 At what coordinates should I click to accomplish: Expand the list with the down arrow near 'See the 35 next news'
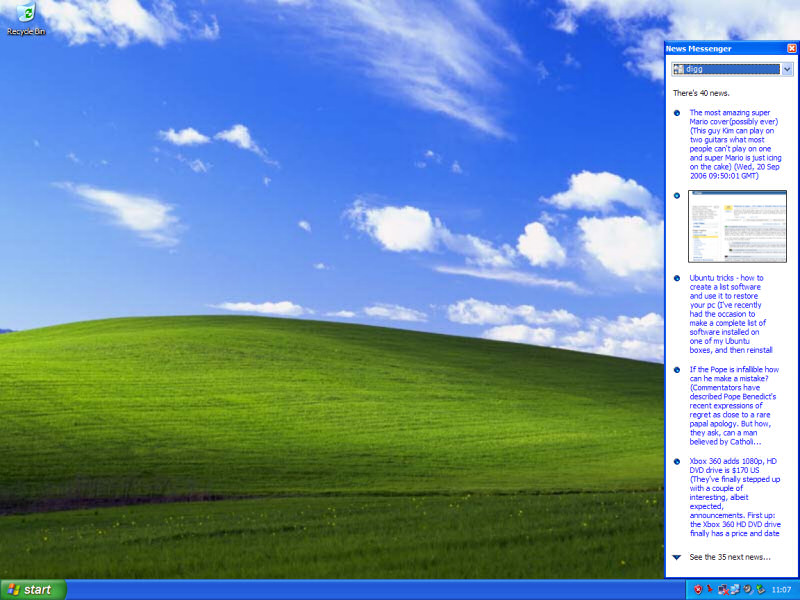point(677,557)
